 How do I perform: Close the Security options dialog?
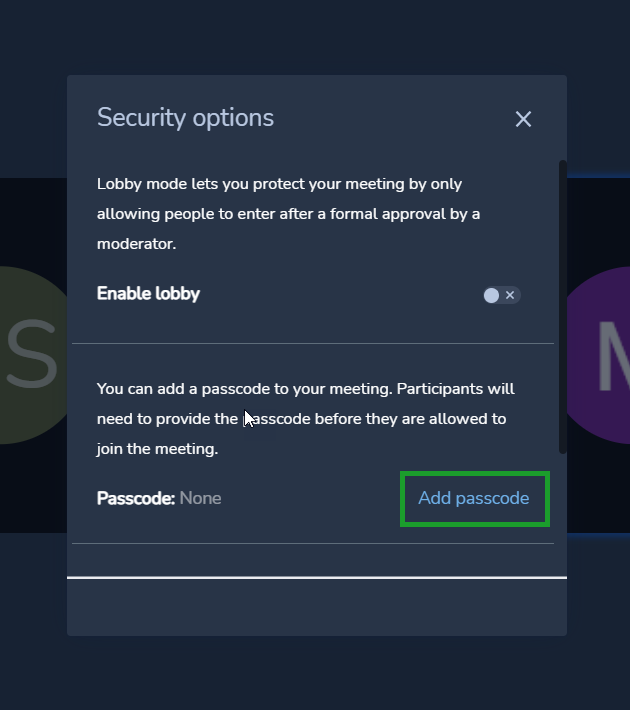coord(523,119)
